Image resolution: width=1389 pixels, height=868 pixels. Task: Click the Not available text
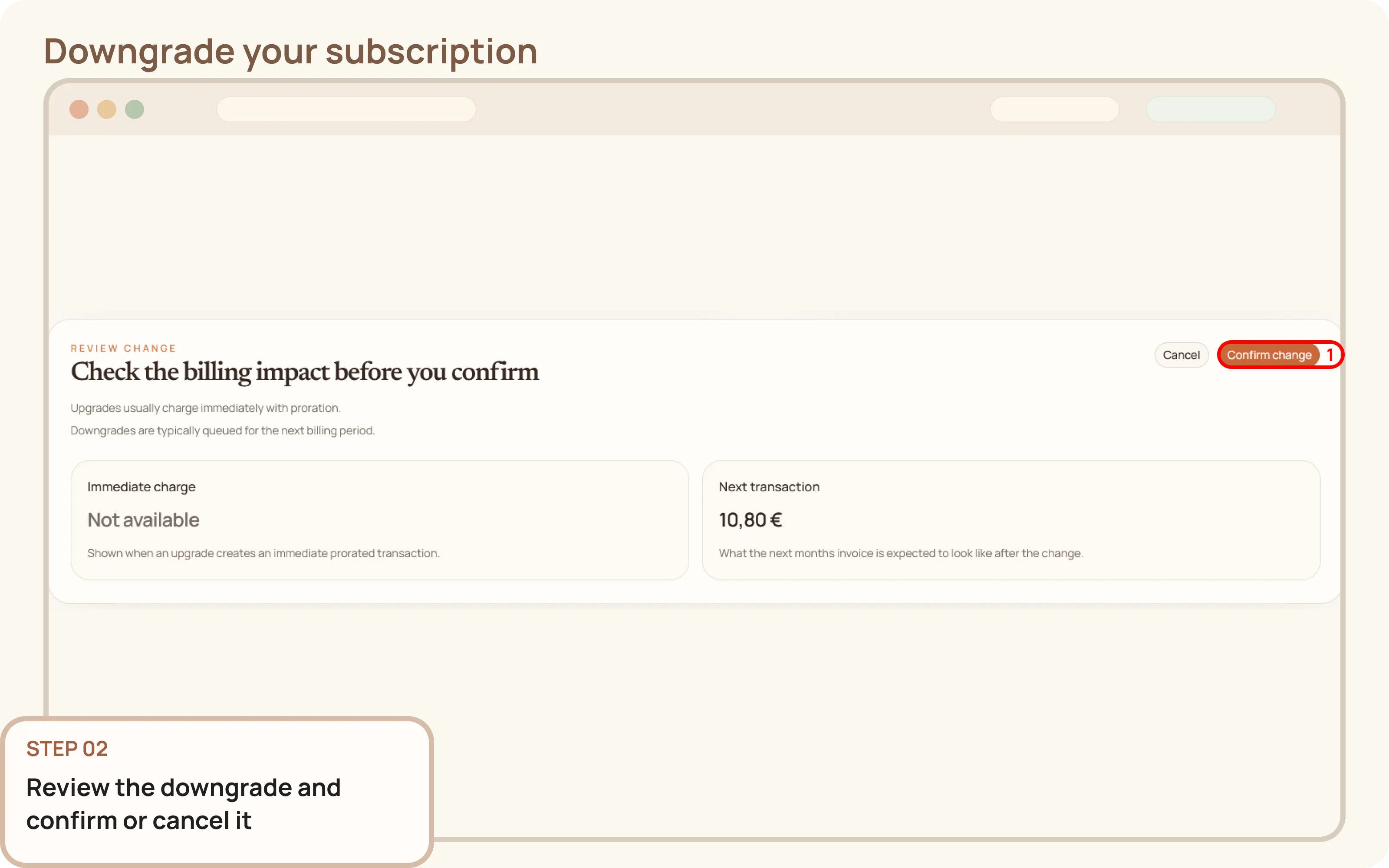(144, 519)
